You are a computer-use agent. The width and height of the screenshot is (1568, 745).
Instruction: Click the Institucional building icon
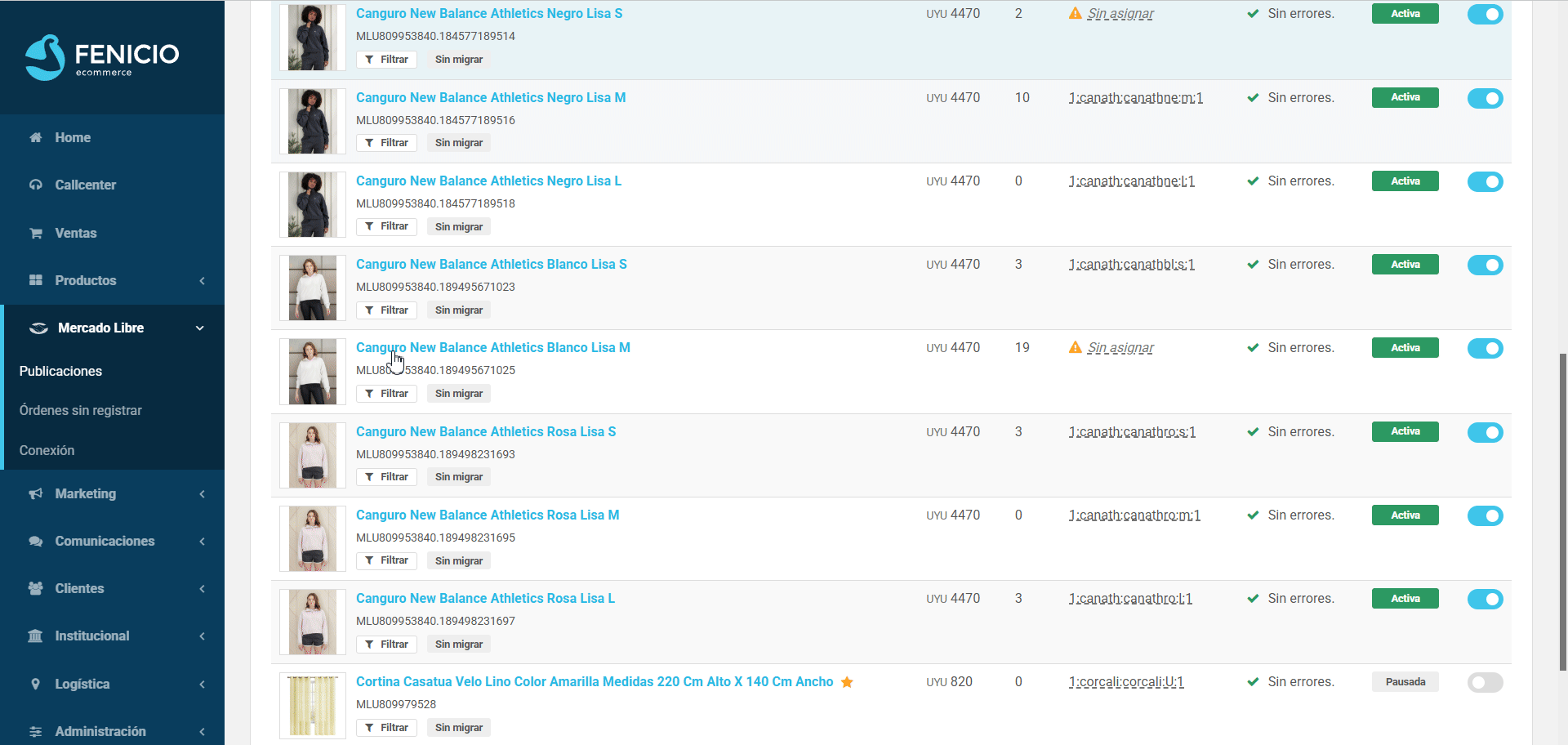[x=36, y=636]
